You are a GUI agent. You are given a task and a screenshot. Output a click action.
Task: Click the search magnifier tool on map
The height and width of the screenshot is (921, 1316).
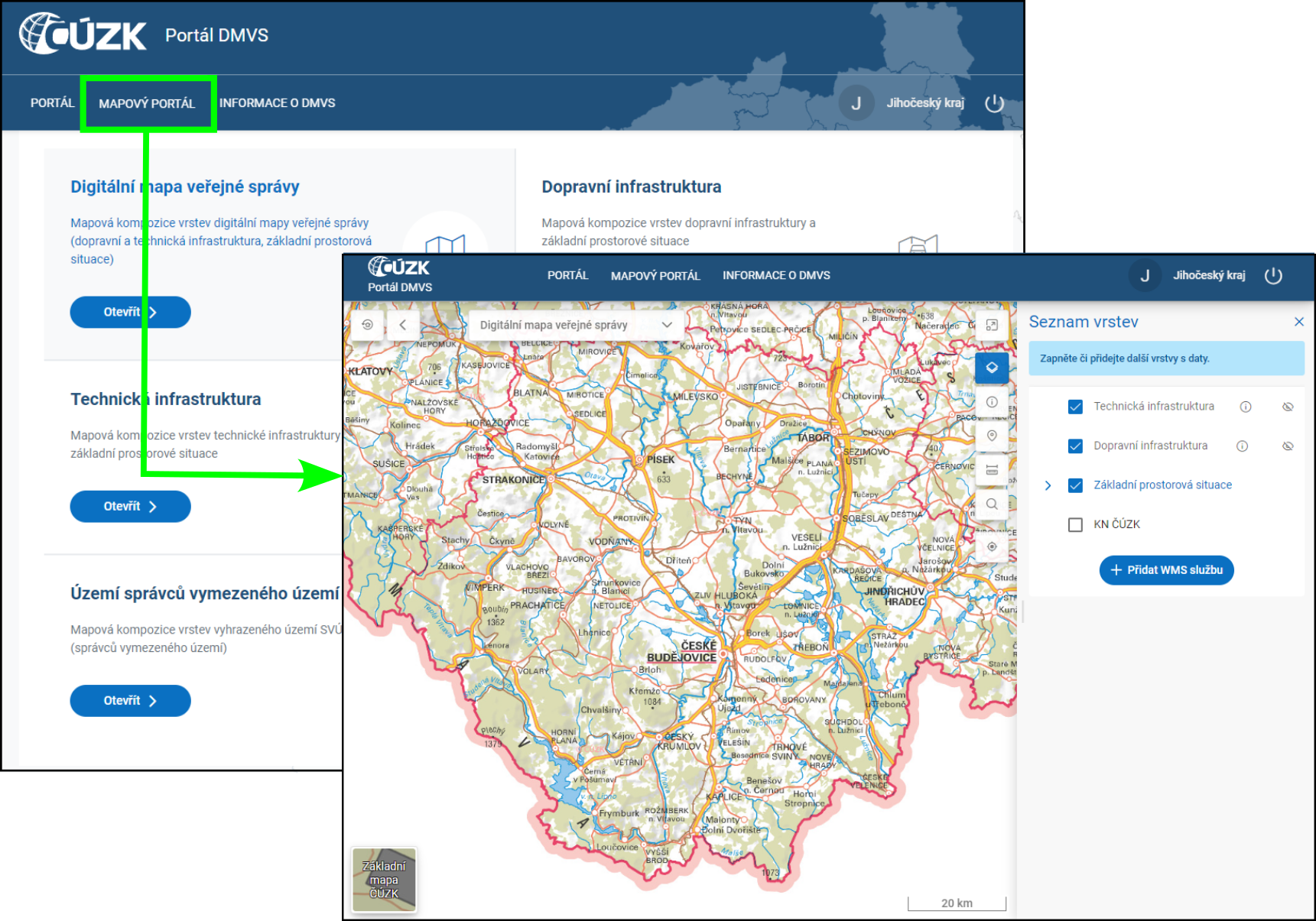pyautogui.click(x=992, y=504)
